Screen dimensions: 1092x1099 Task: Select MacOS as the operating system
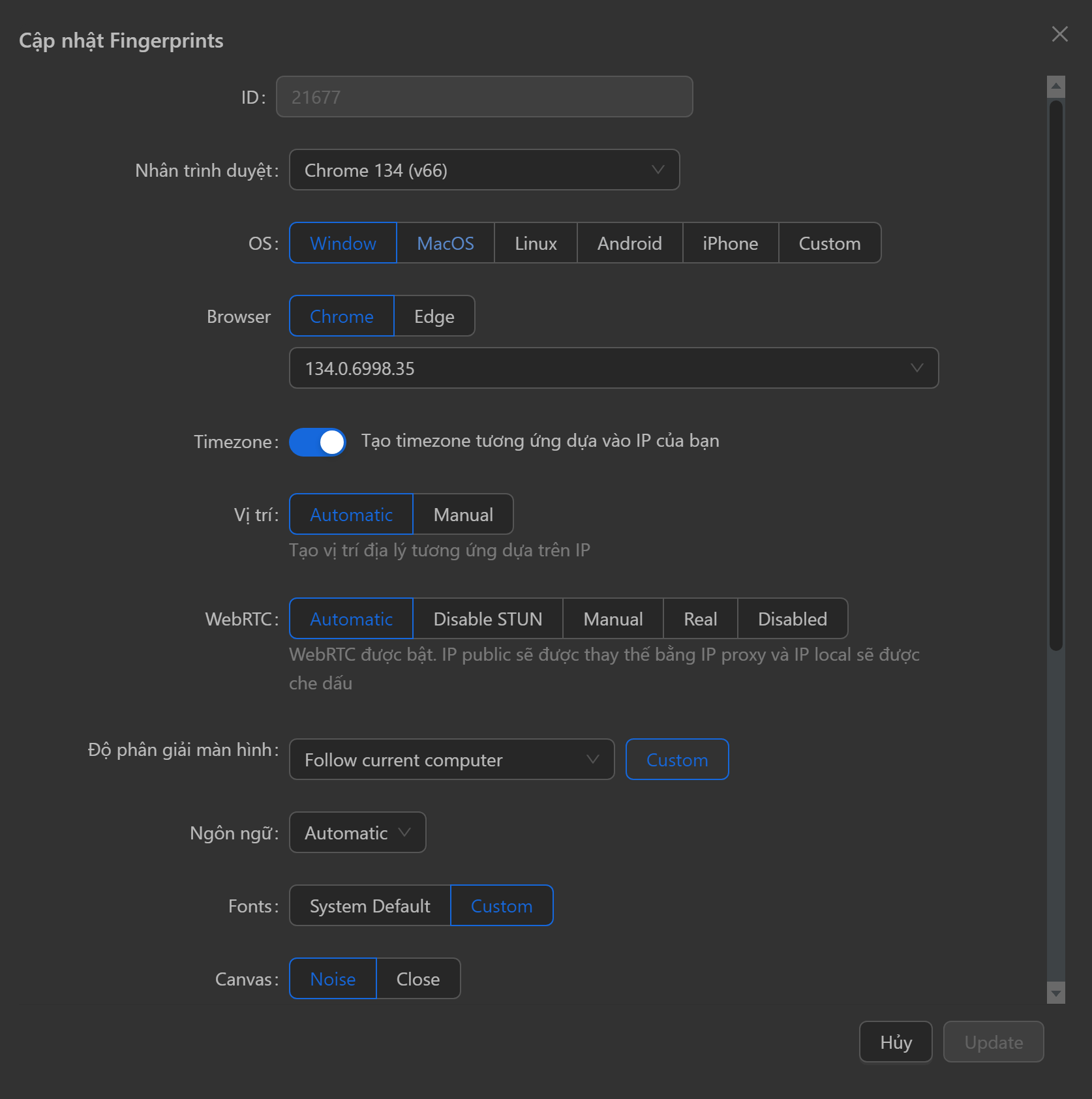click(x=446, y=243)
